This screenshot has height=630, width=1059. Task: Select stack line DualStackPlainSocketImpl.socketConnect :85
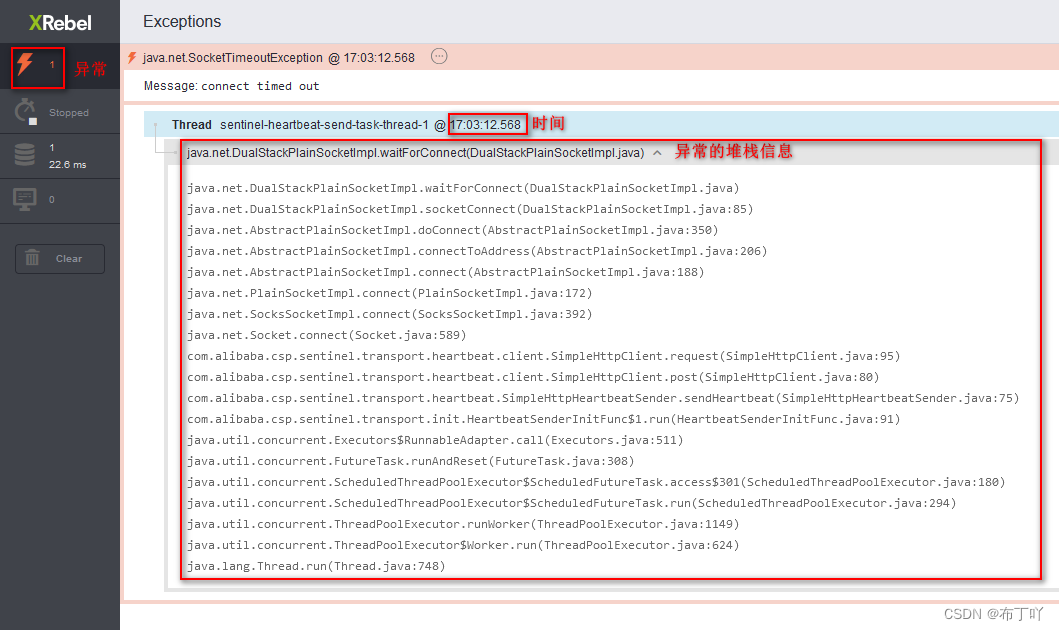tap(470, 209)
